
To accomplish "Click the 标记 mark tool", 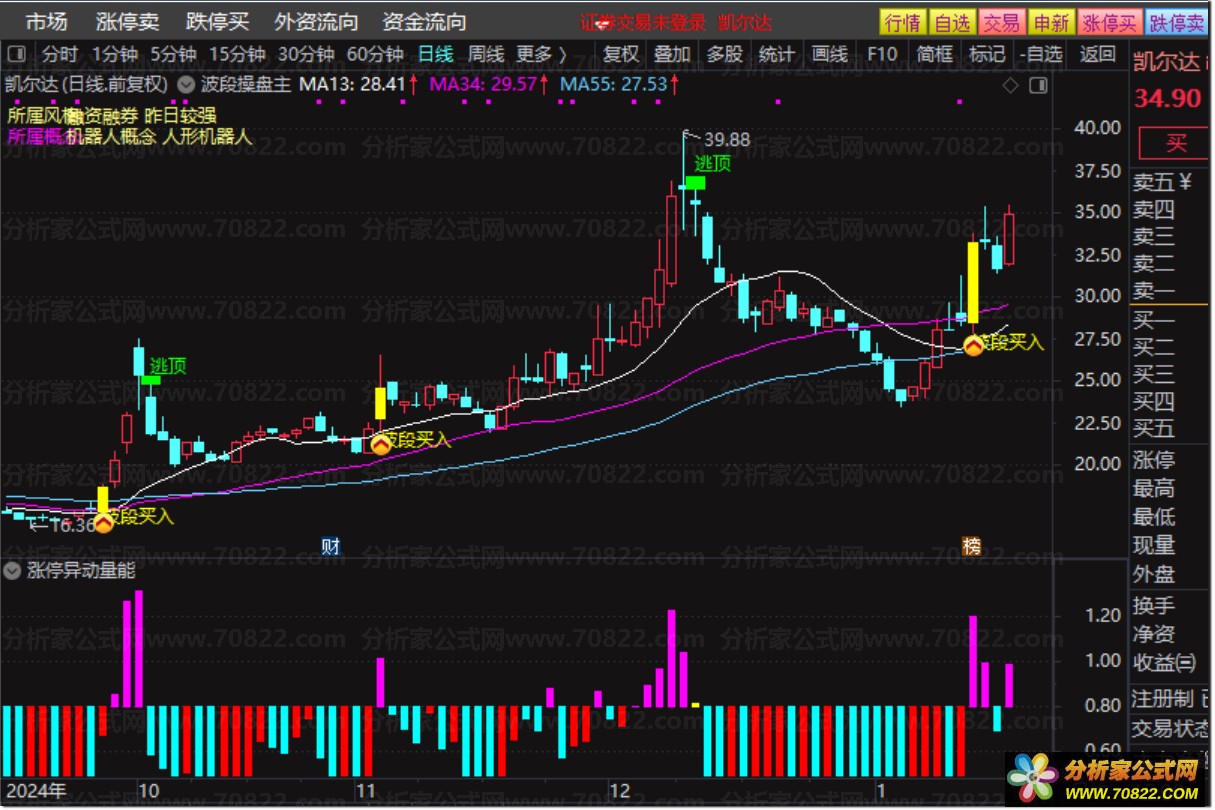I will [x=986, y=54].
